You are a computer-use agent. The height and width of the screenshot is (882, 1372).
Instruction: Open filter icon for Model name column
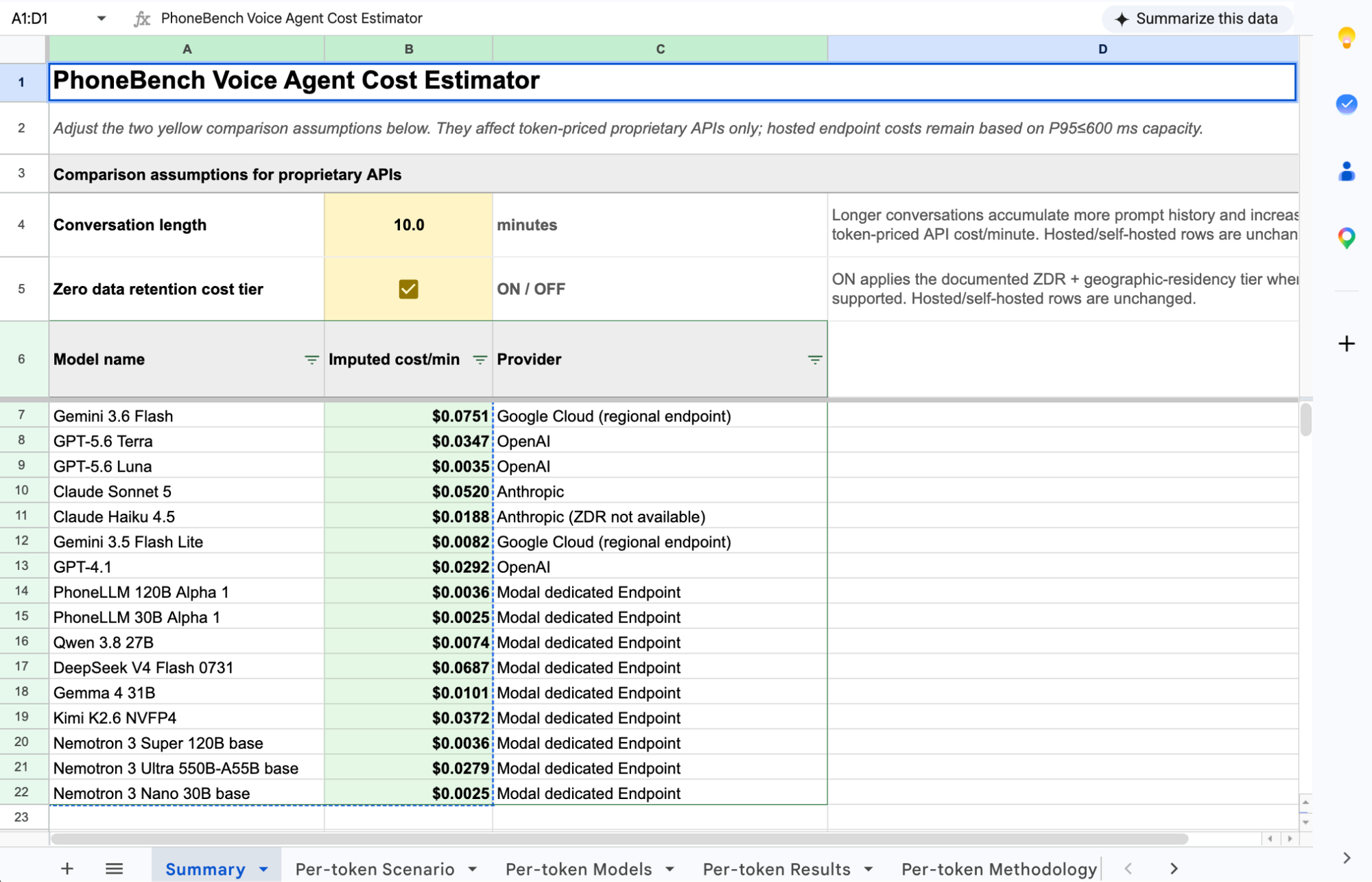[x=311, y=359]
